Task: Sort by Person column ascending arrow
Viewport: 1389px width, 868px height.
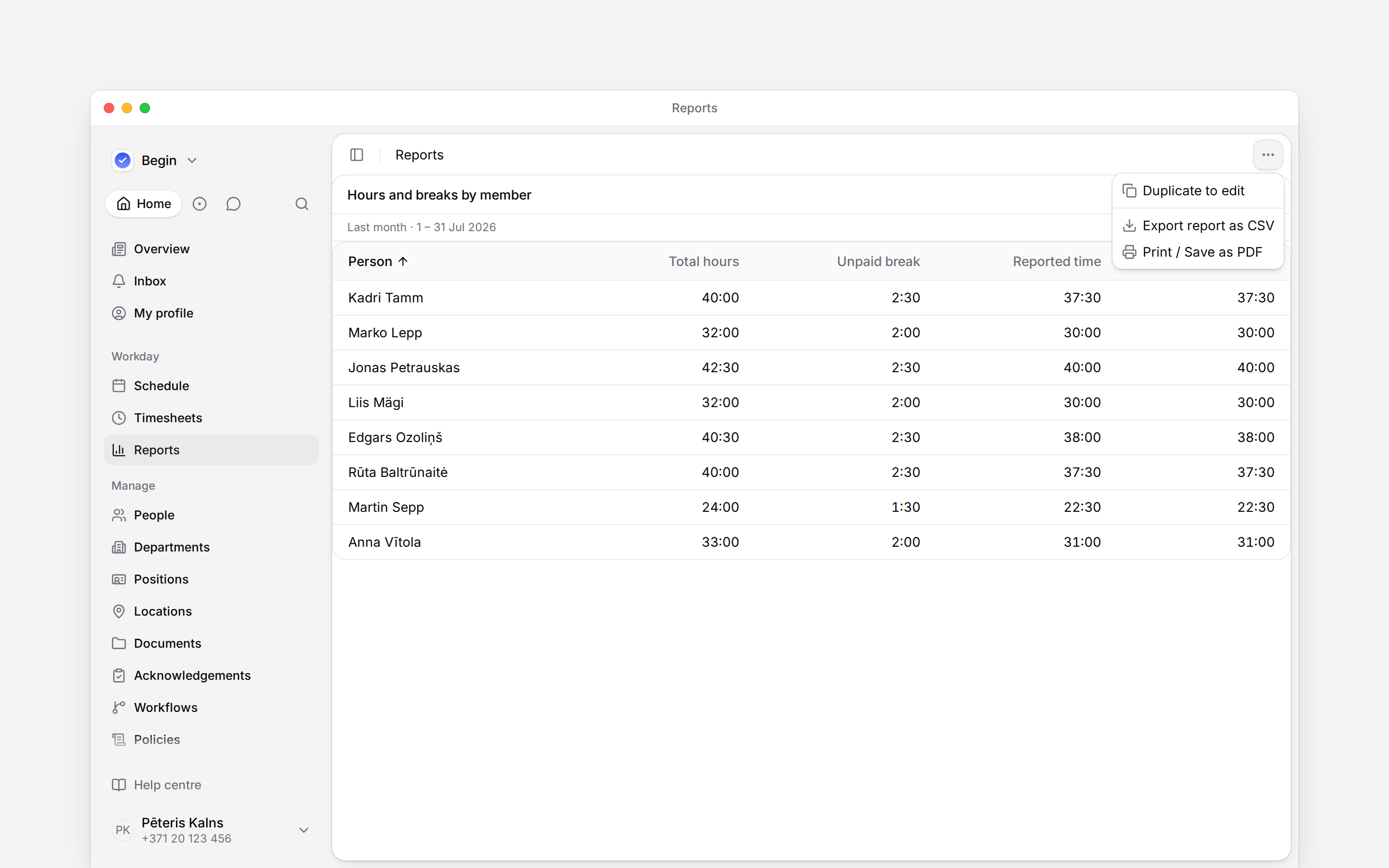Action: click(x=403, y=262)
